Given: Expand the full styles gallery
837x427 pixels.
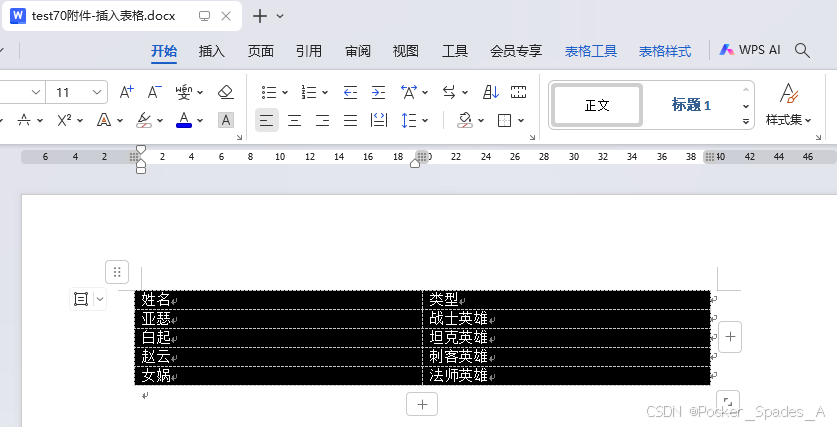Looking at the screenshot, I should (746, 122).
